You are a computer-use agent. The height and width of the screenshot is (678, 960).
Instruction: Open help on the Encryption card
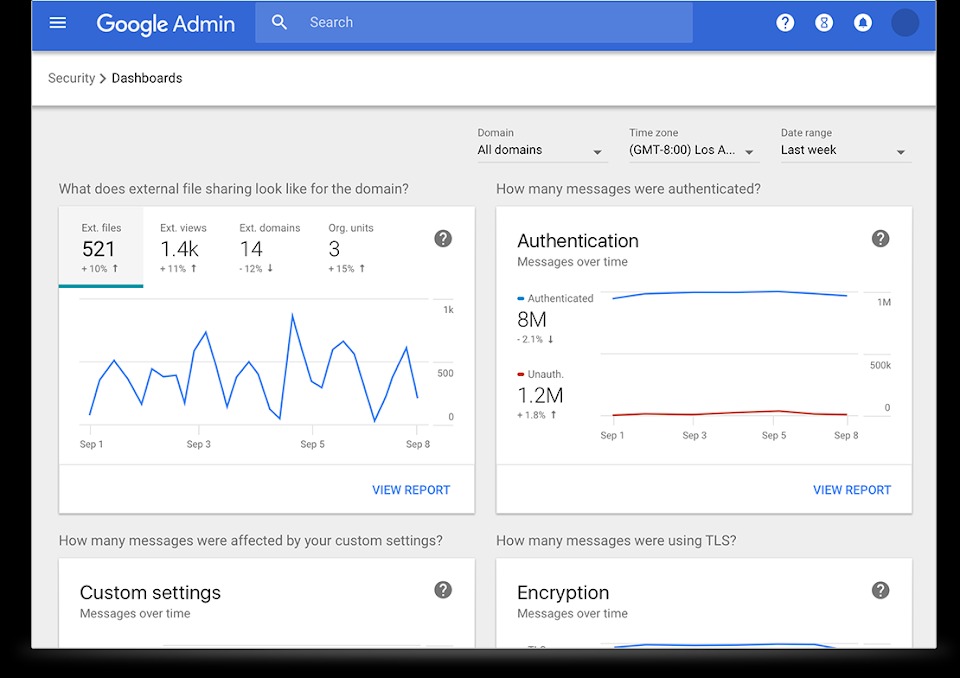tap(880, 590)
